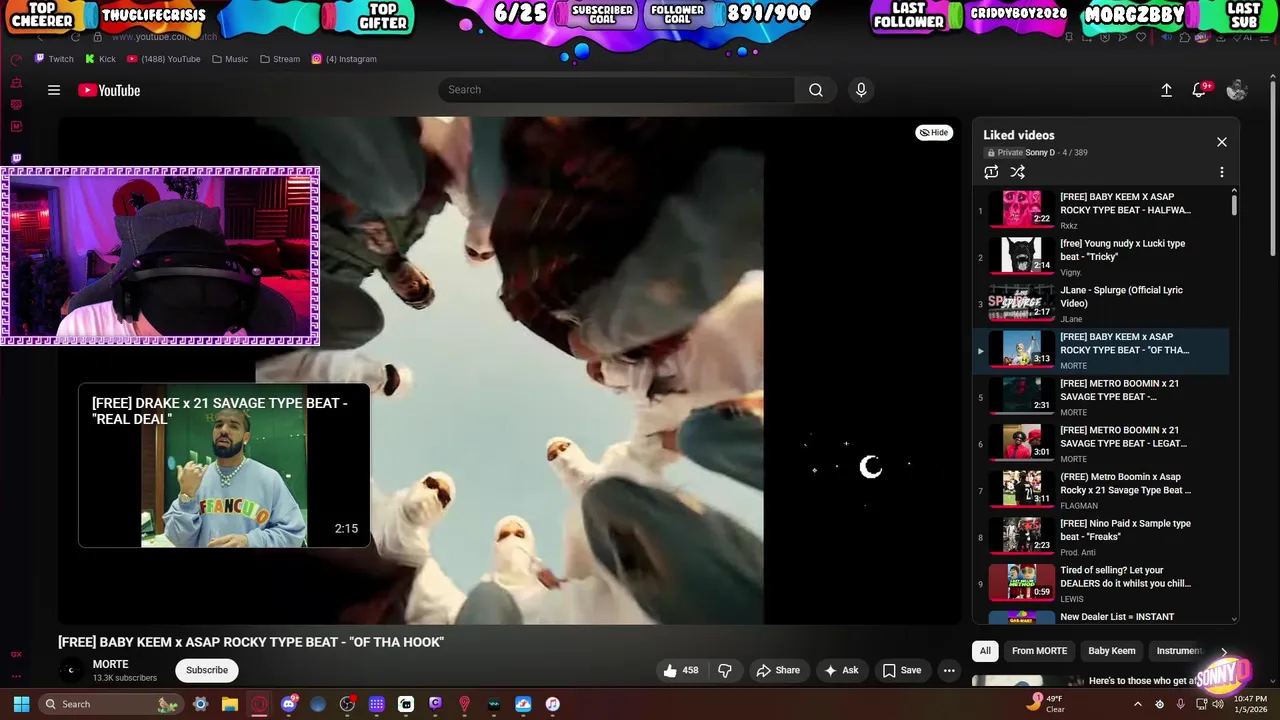Open the browser extensions puzzle icon
Image resolution: width=1280 pixels, height=720 pixels.
[x=1185, y=37]
